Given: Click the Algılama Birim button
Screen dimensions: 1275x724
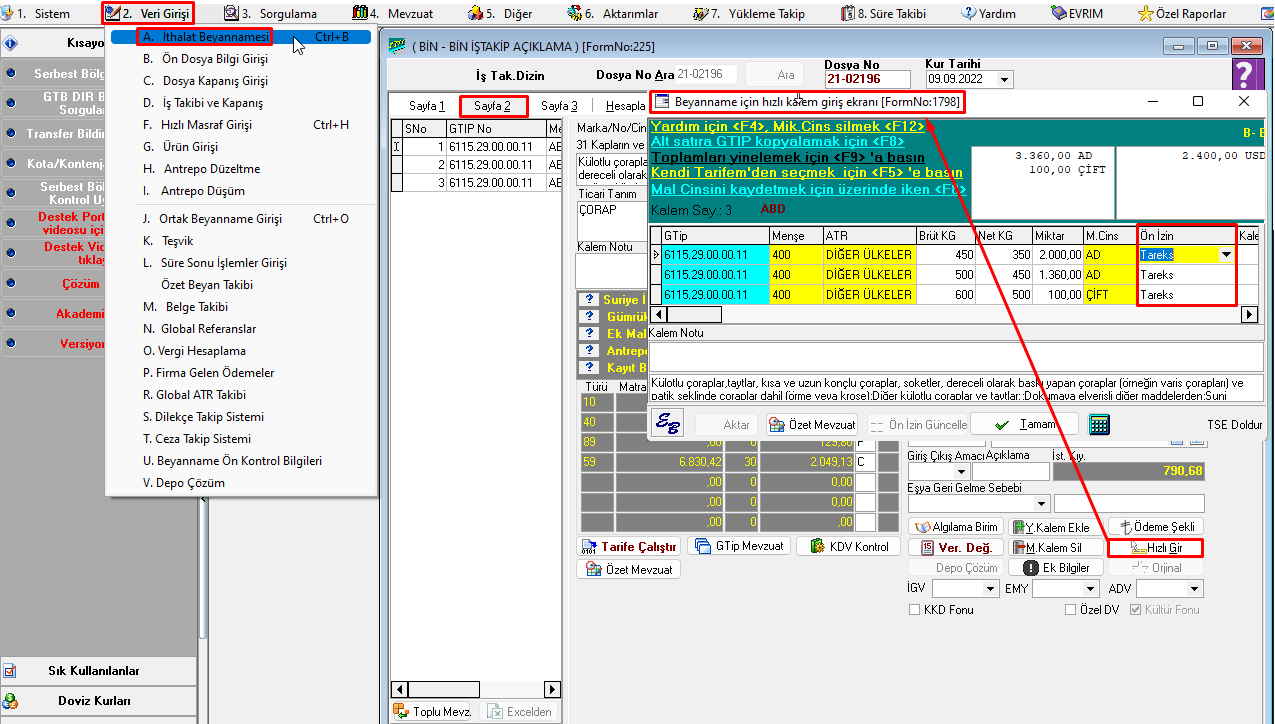Looking at the screenshot, I should click(x=956, y=527).
